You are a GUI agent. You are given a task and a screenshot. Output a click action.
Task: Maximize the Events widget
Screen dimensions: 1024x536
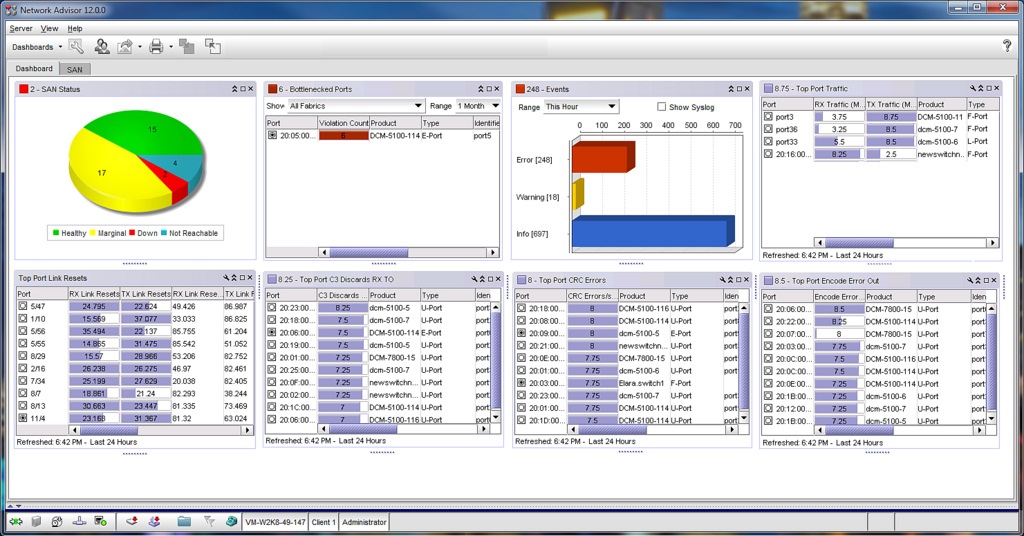[739, 89]
